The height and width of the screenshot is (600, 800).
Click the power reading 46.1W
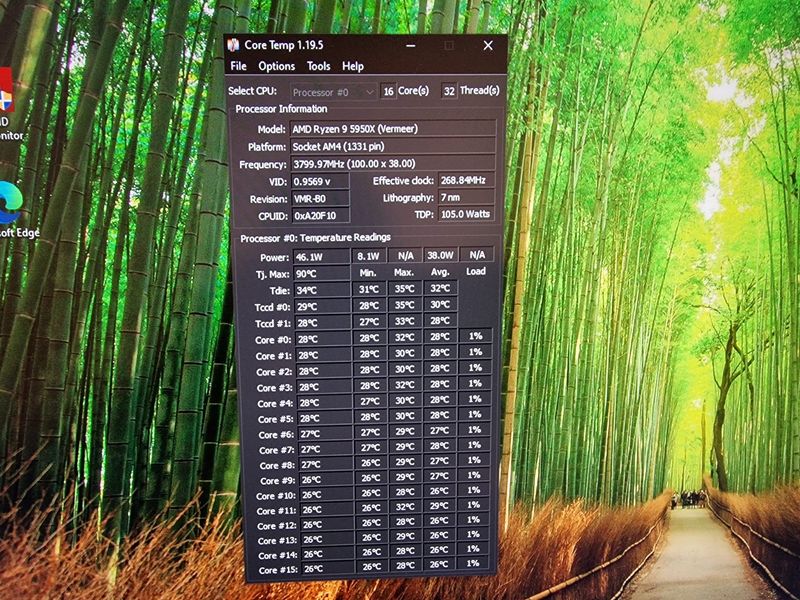[321, 257]
